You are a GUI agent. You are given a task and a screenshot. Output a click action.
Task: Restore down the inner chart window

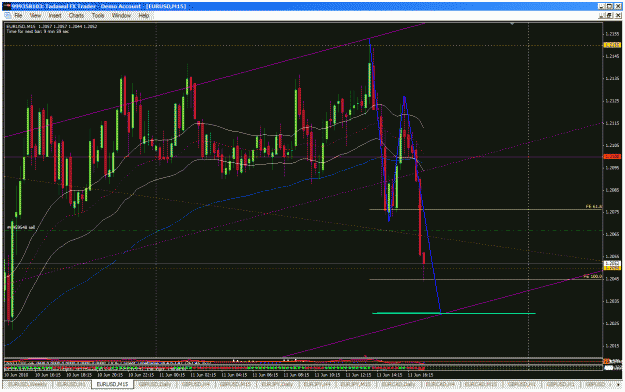609,16
